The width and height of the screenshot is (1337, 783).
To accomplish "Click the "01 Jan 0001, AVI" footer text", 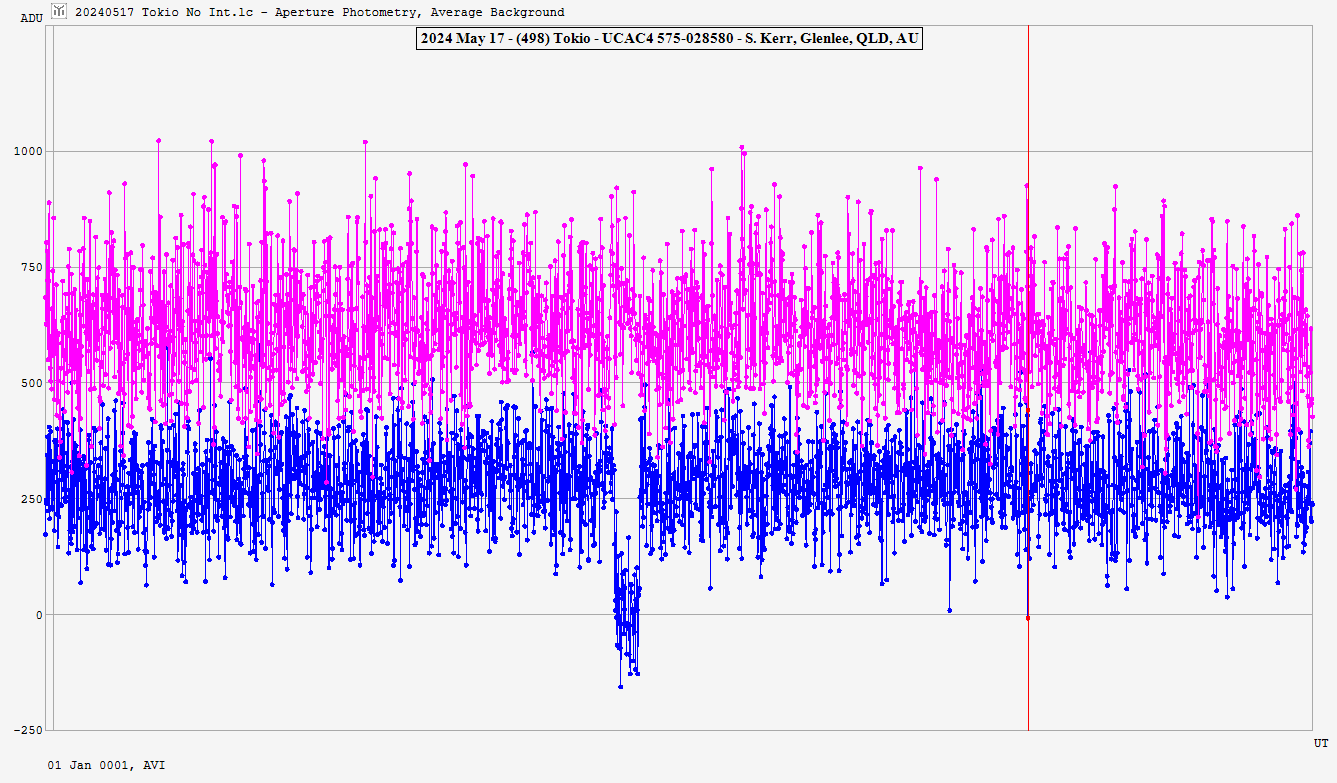I will (106, 765).
